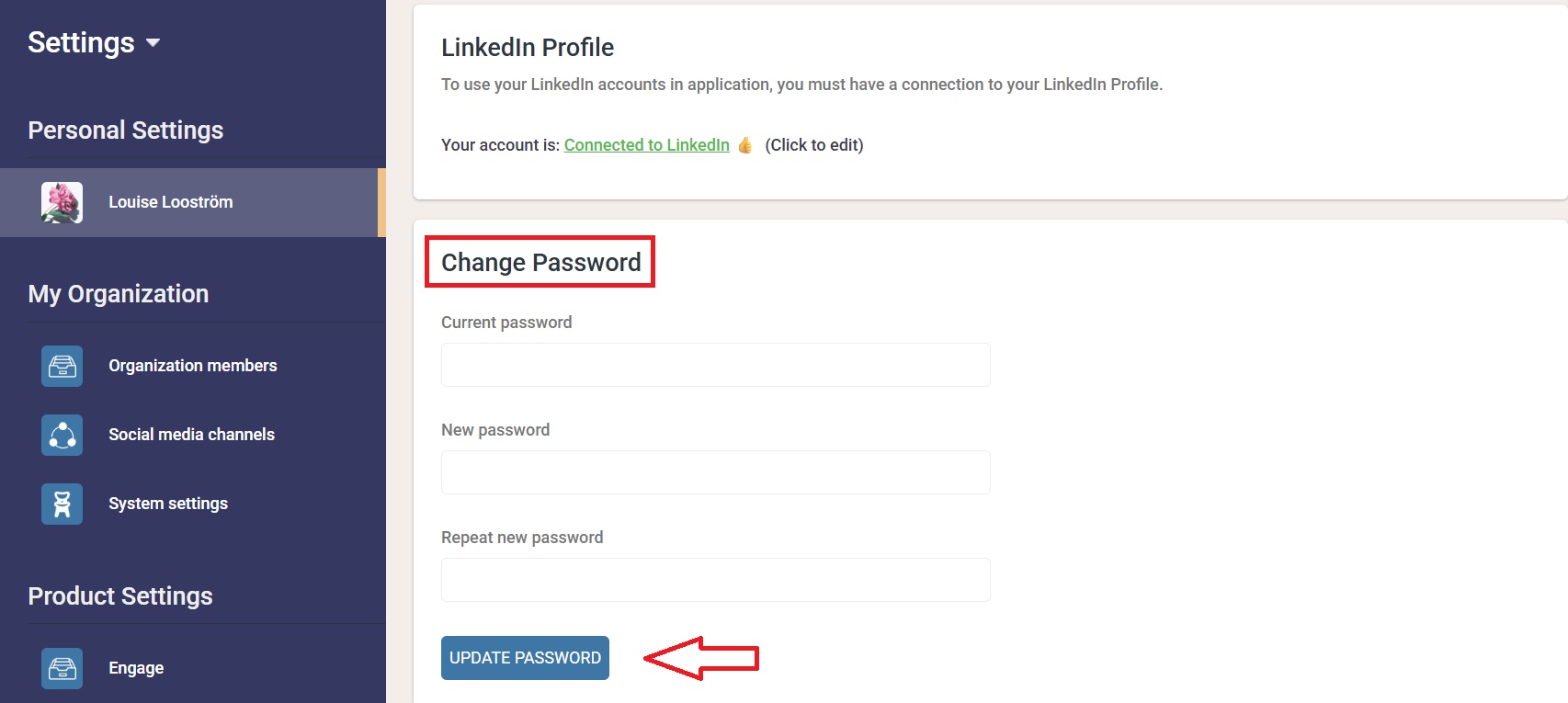Click the Social media channels icon
Image resolution: width=1568 pixels, height=703 pixels.
(x=62, y=435)
